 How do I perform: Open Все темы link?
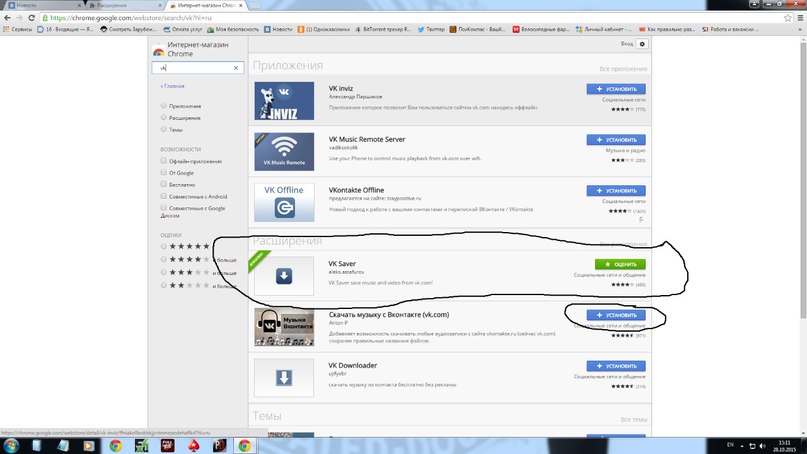634,420
